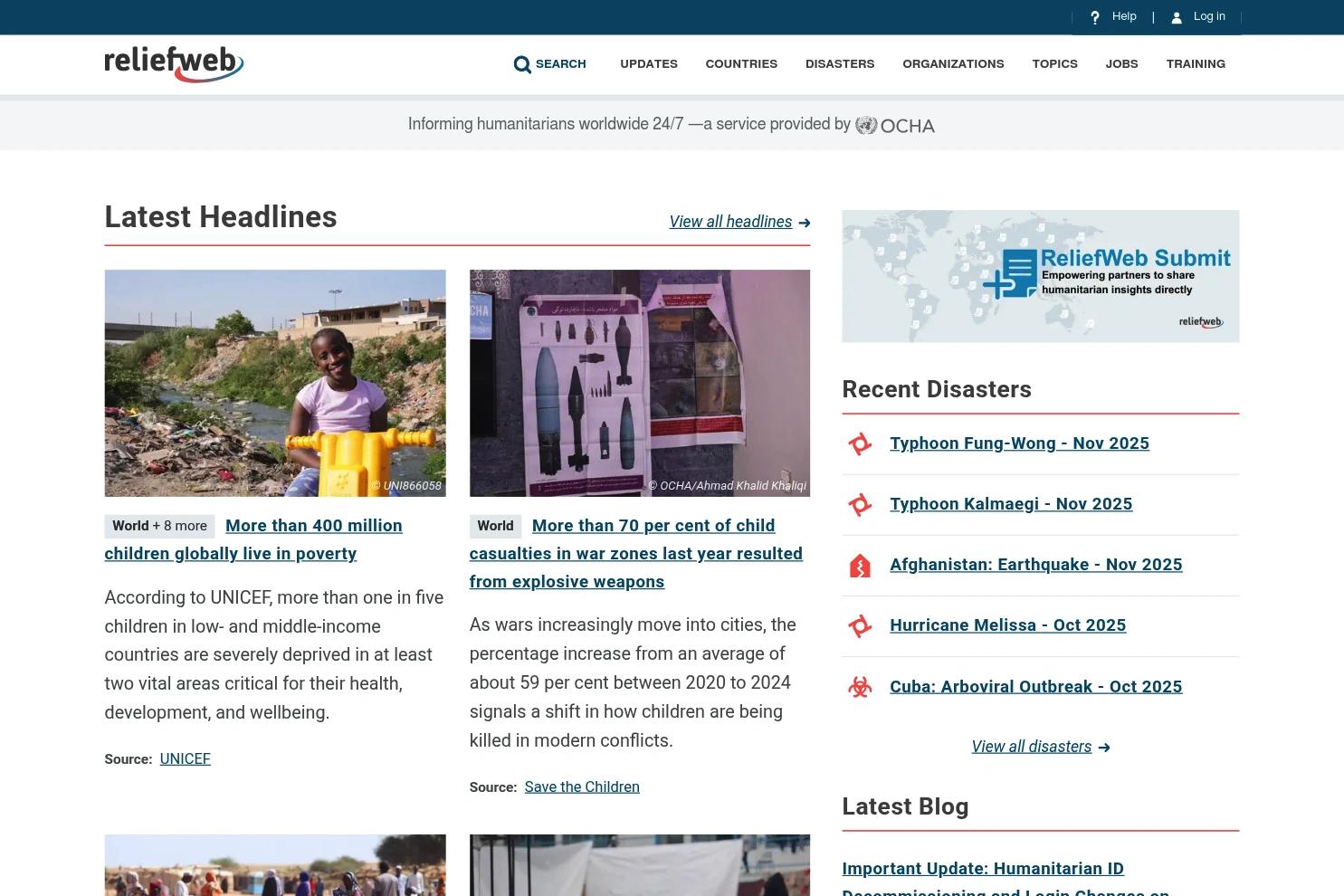Click the explosive weapons poster photo
1344x896 pixels.
tap(640, 383)
